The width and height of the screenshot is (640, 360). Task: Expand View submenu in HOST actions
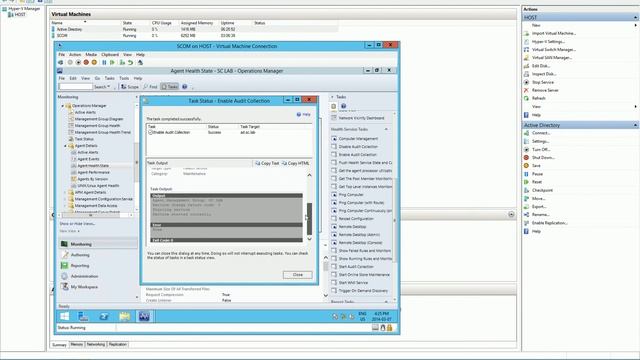(x=636, y=107)
